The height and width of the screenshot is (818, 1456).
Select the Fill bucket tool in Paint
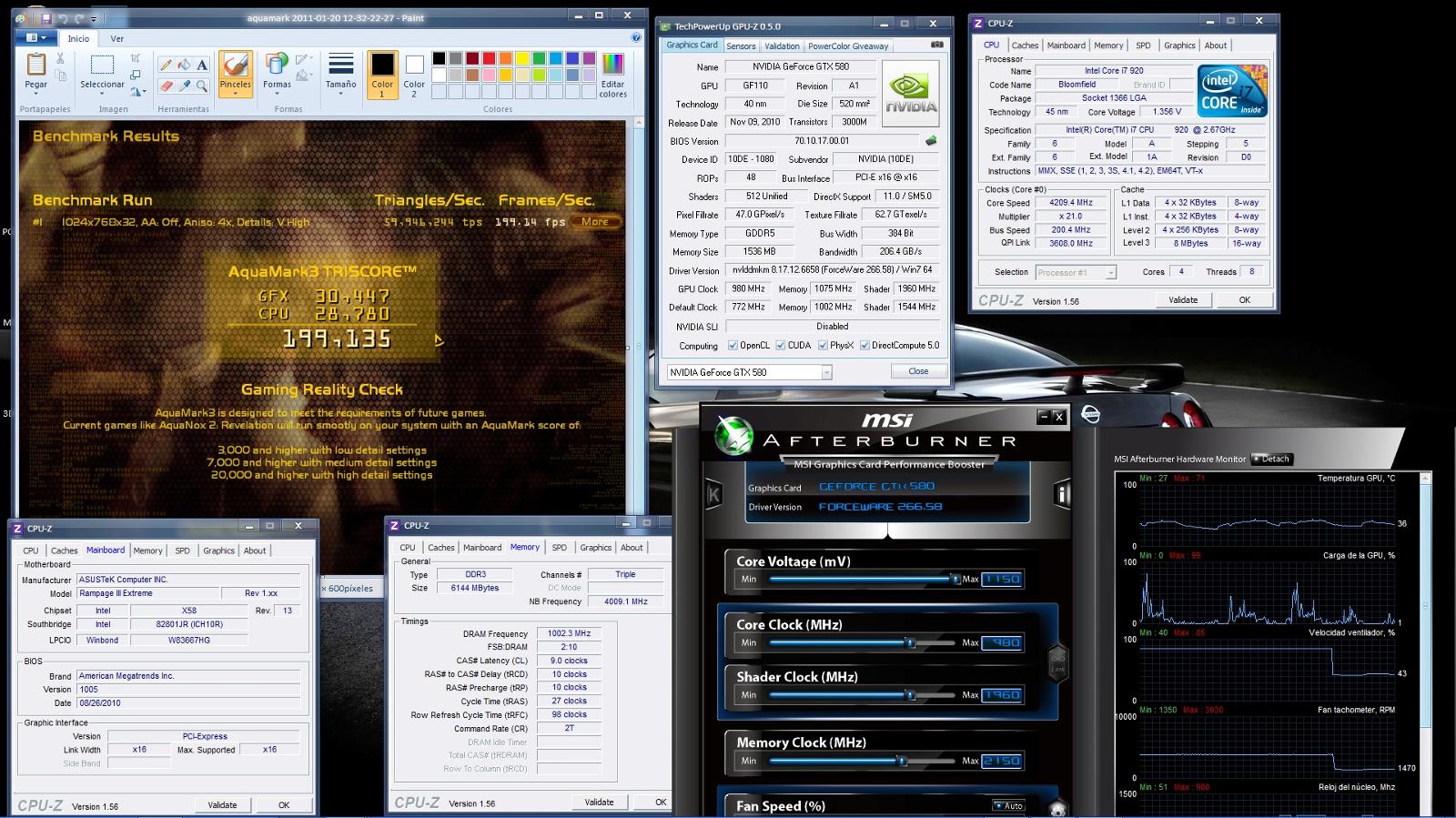pyautogui.click(x=184, y=65)
